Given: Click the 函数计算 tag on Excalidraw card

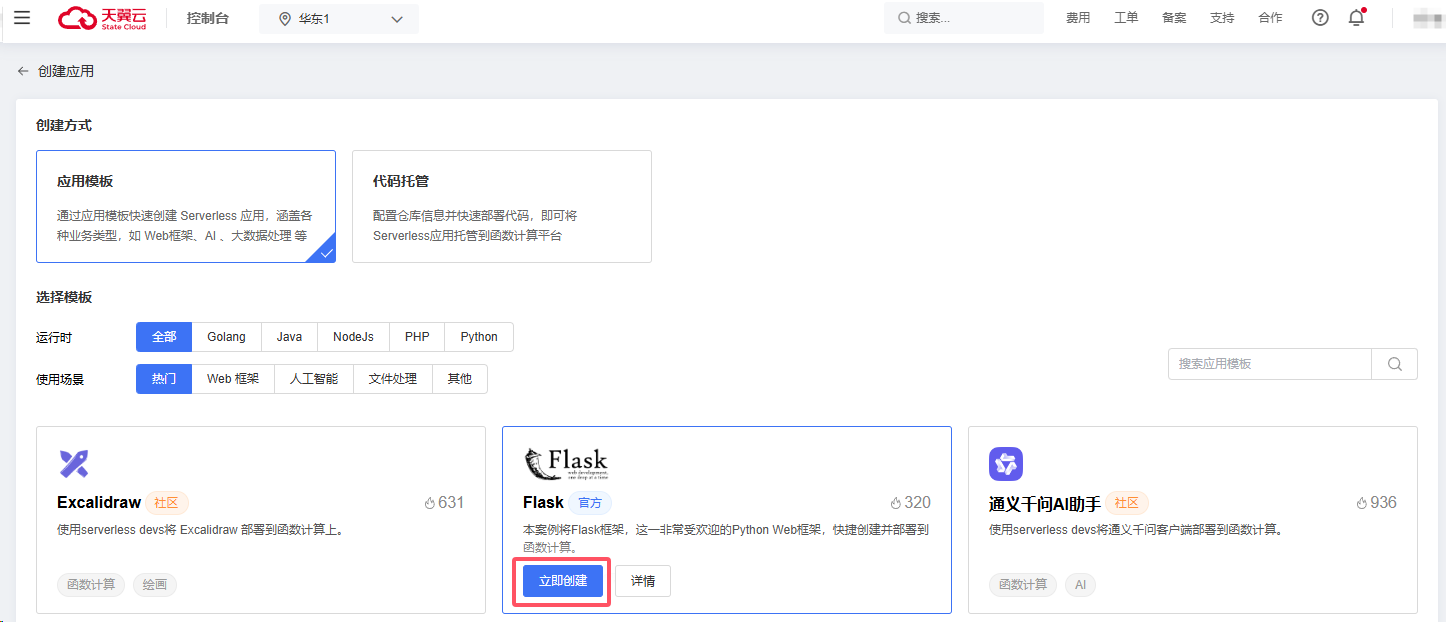Looking at the screenshot, I should (x=91, y=584).
